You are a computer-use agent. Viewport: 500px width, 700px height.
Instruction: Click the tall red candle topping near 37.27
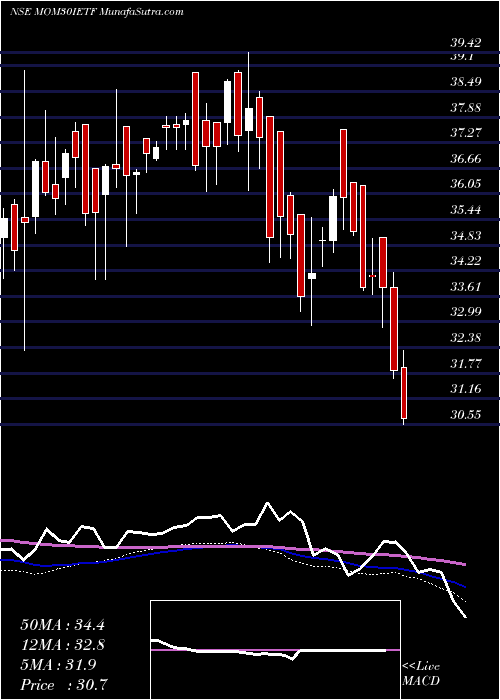[343, 163]
